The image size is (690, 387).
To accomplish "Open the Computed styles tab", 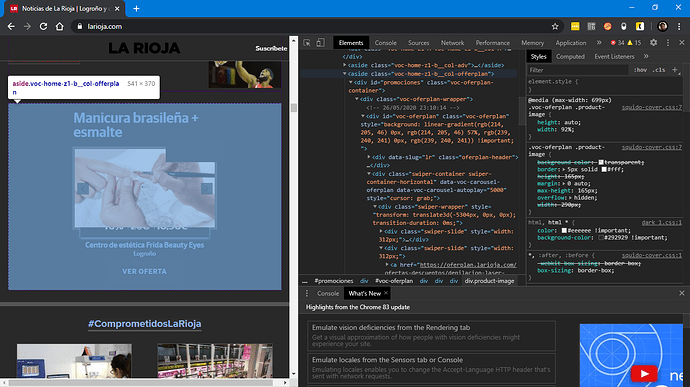I will coord(570,56).
